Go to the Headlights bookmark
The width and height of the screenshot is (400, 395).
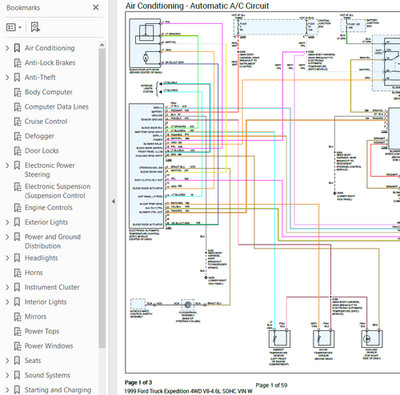[41, 258]
